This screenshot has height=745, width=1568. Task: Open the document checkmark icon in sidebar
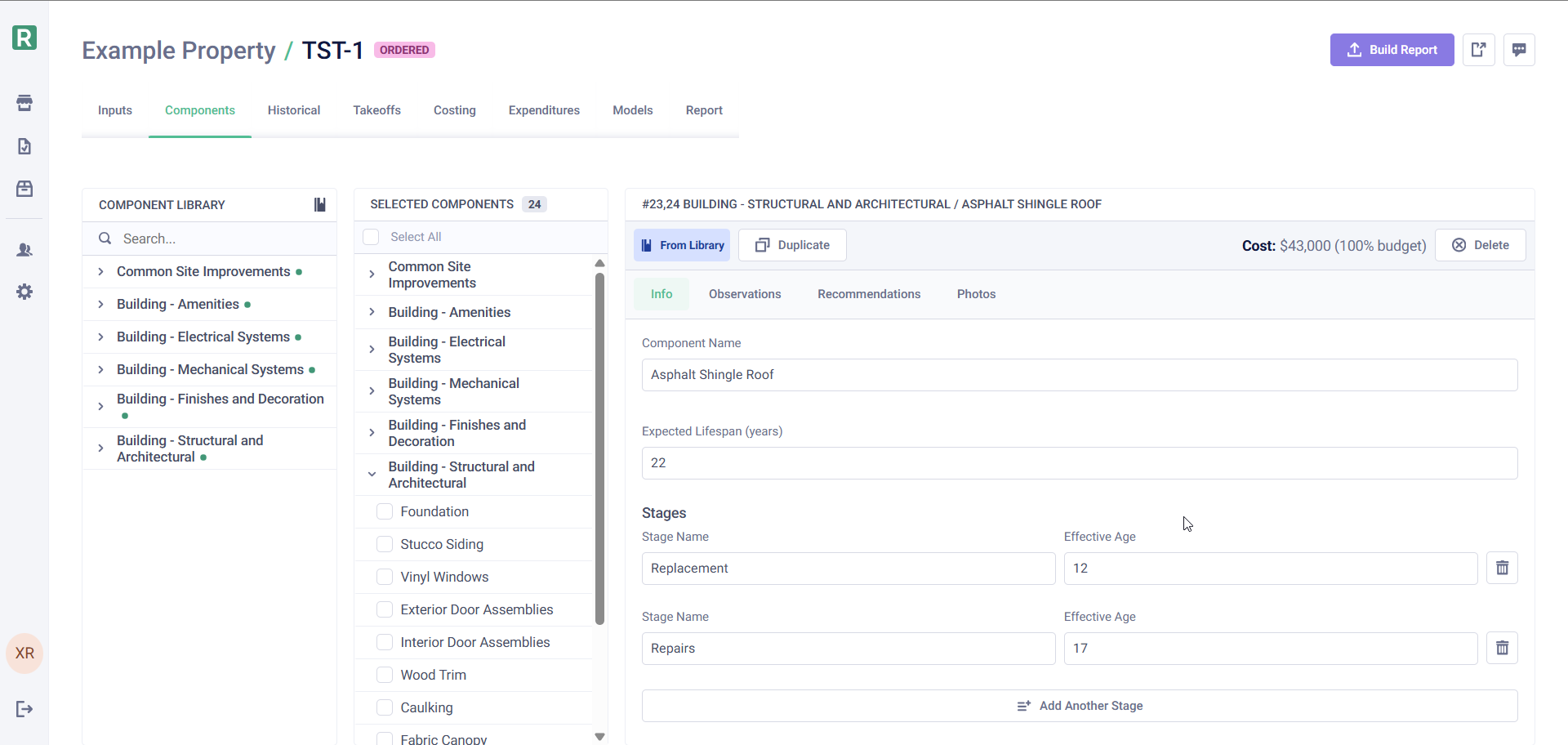pyautogui.click(x=24, y=146)
